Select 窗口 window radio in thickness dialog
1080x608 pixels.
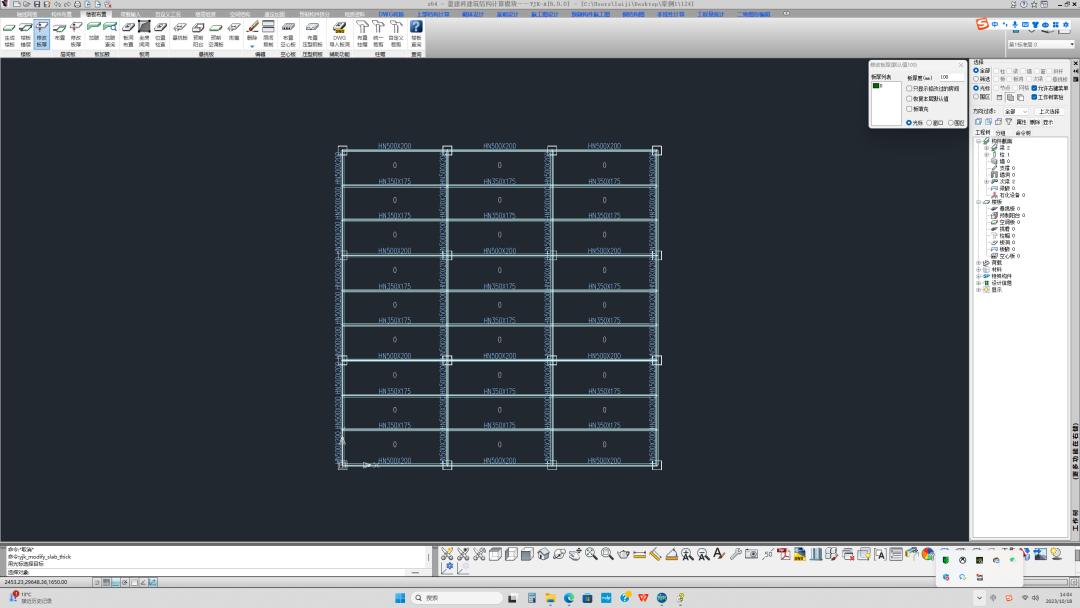(x=930, y=123)
